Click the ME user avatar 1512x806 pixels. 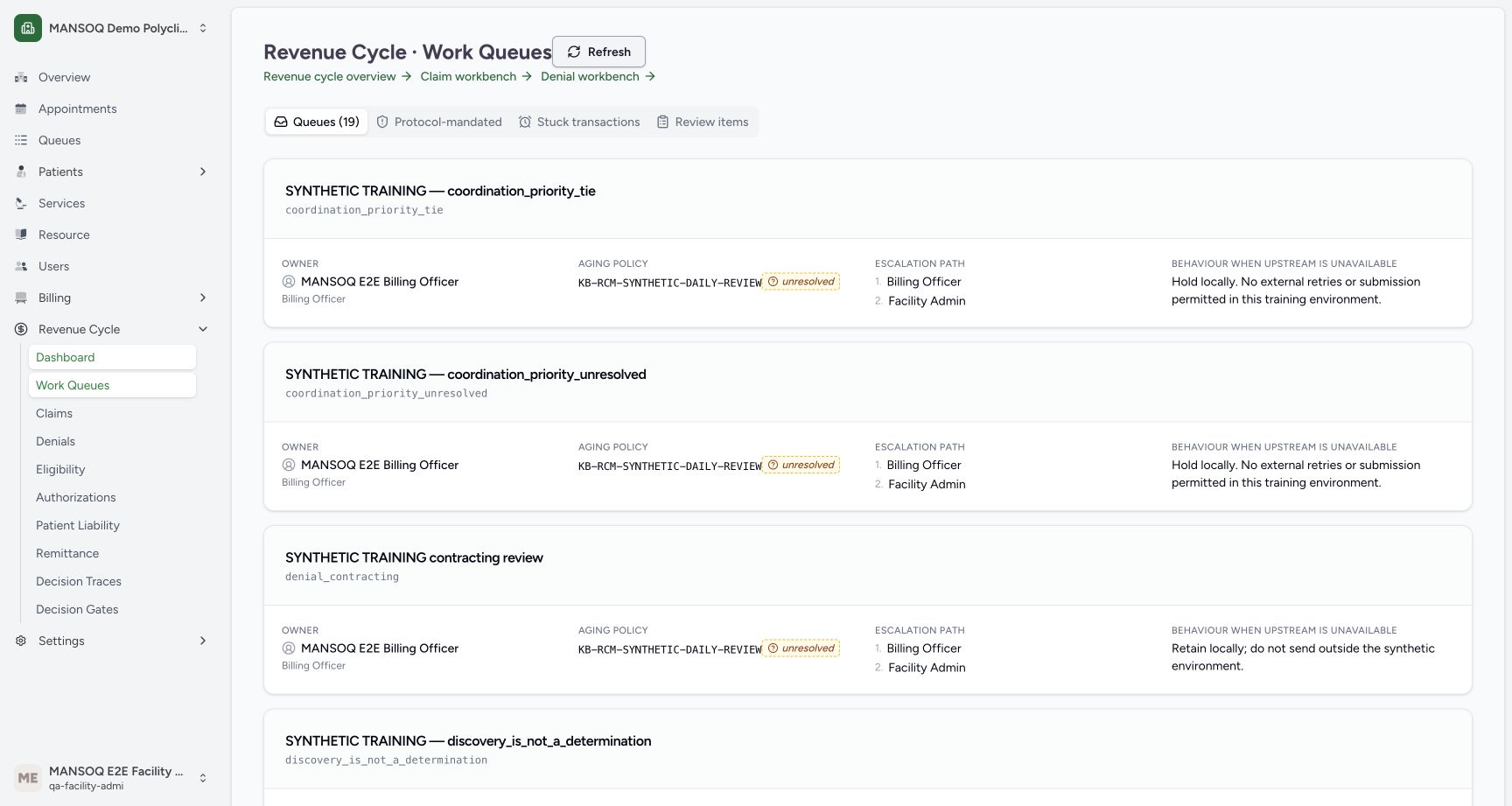28,778
